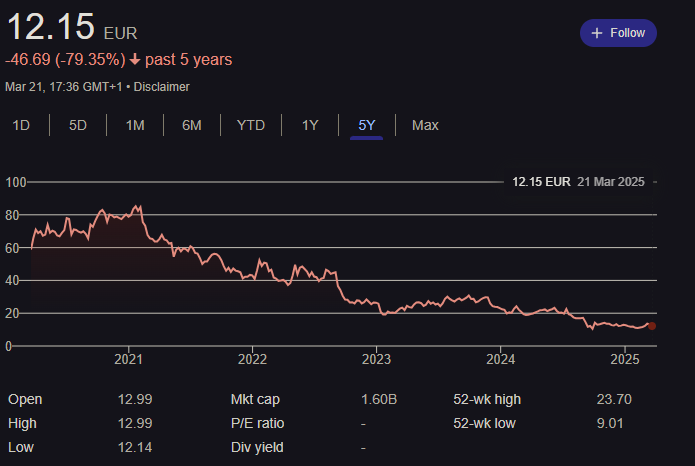Click the red endpoint marker on chart
Image resolution: width=695 pixels, height=466 pixels.
click(x=652, y=326)
